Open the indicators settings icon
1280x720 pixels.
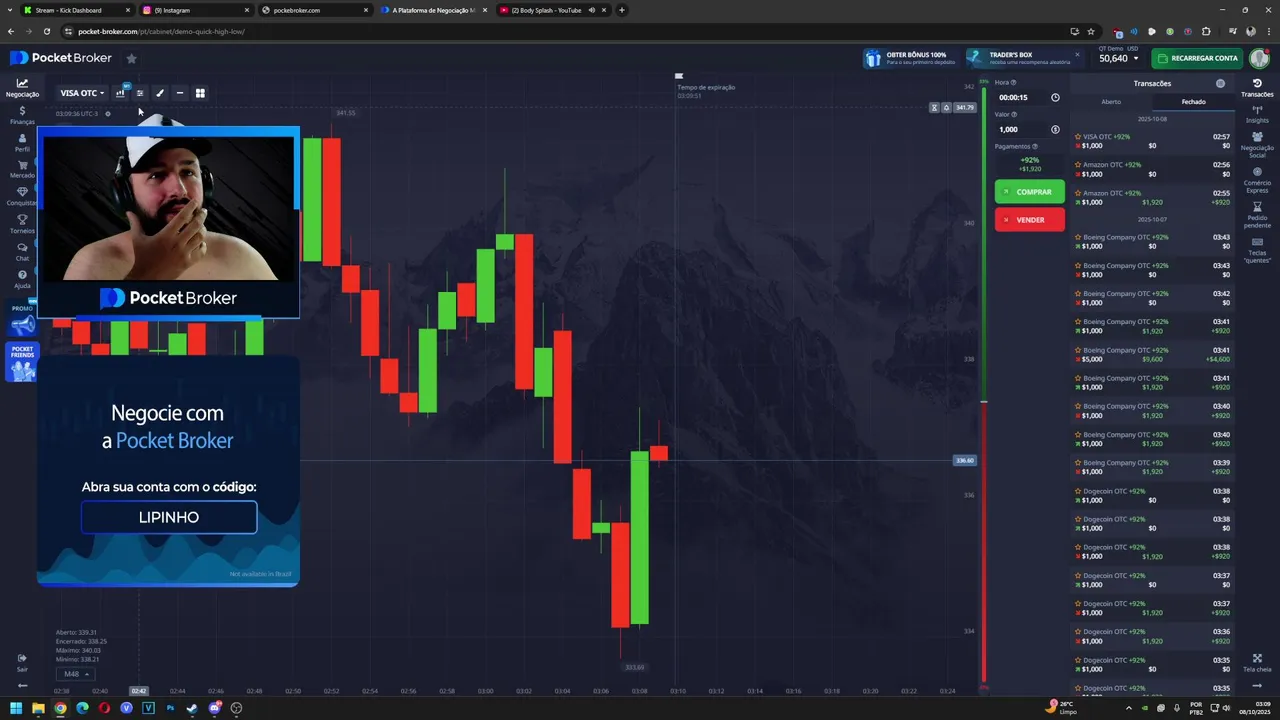pyautogui.click(x=140, y=93)
